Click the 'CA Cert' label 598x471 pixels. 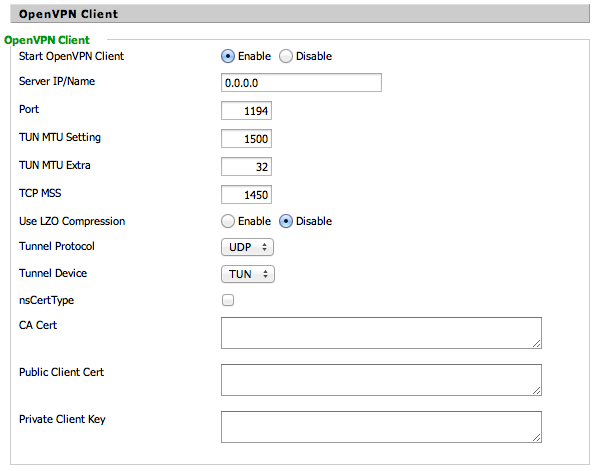coord(38,325)
